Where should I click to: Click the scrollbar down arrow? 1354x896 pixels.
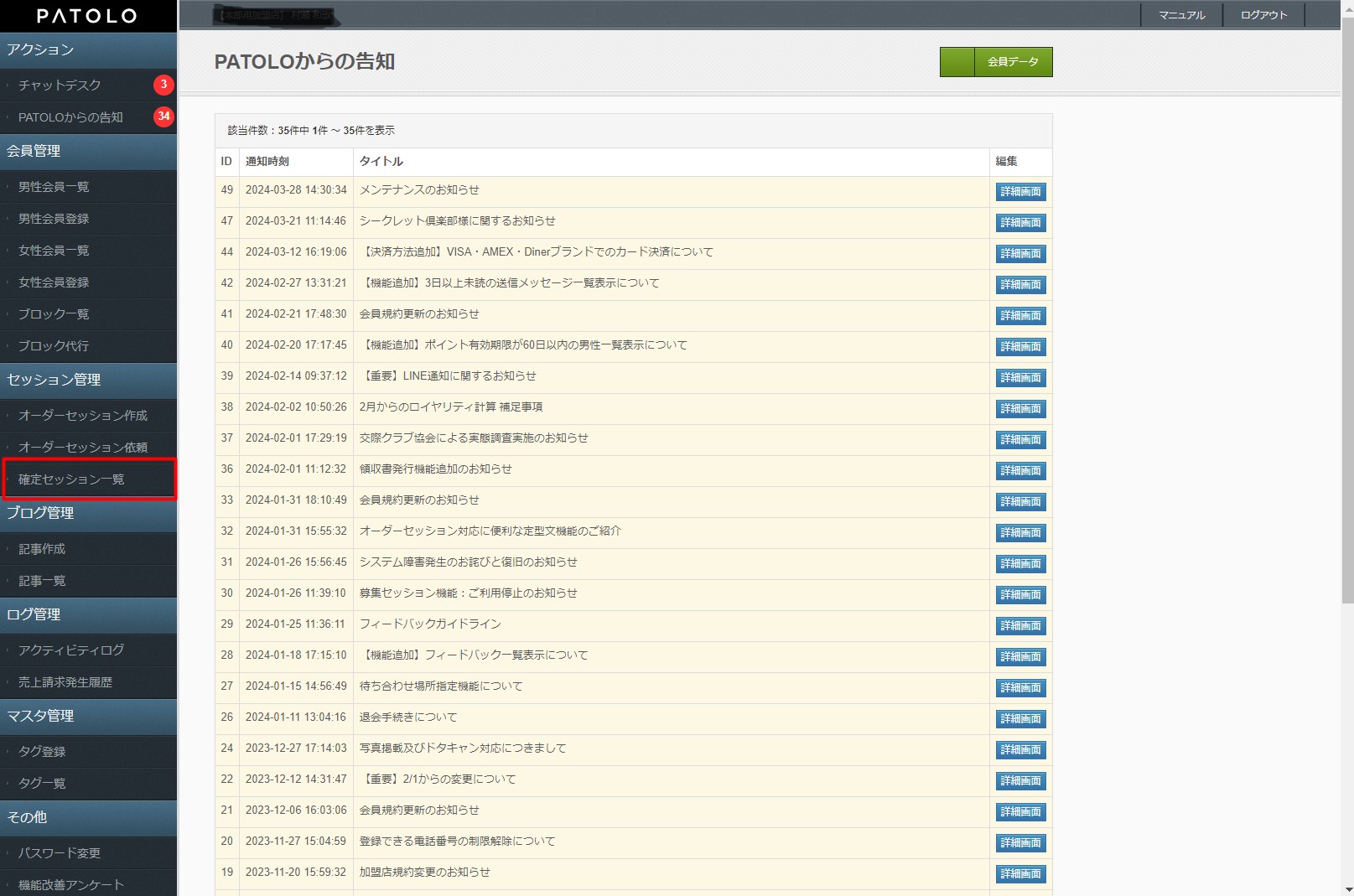coord(1347,889)
